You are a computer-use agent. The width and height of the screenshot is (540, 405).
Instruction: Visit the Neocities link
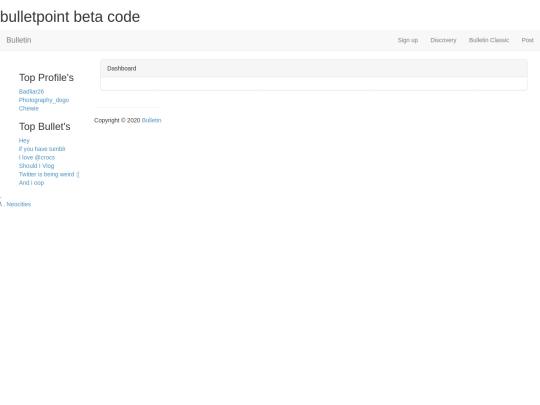click(19, 204)
